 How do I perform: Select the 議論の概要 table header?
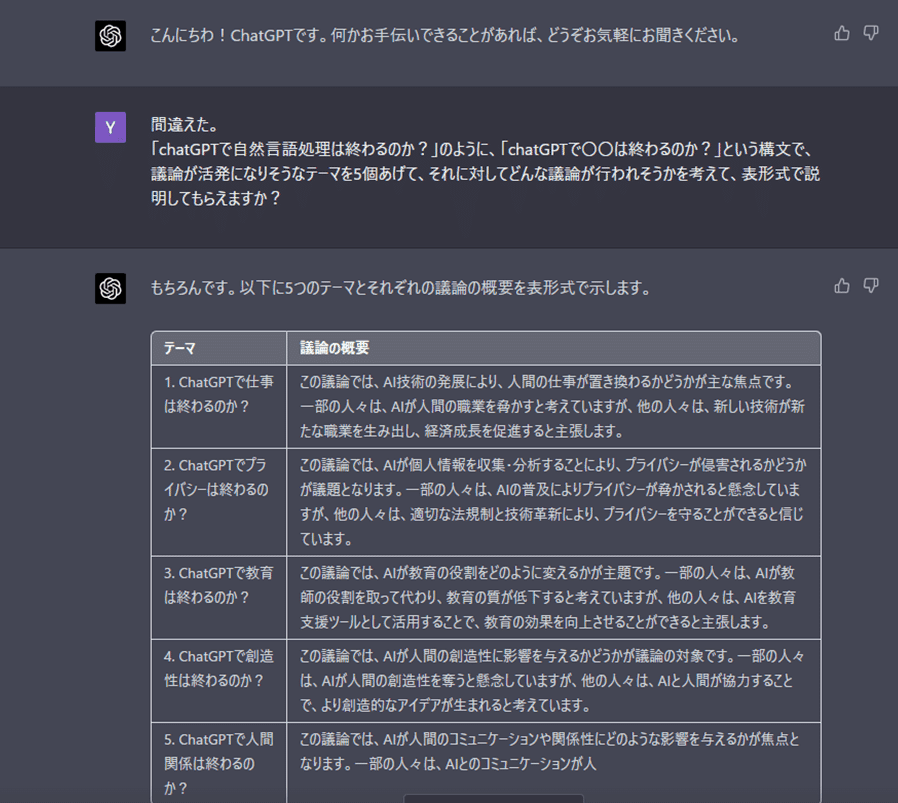point(554,348)
